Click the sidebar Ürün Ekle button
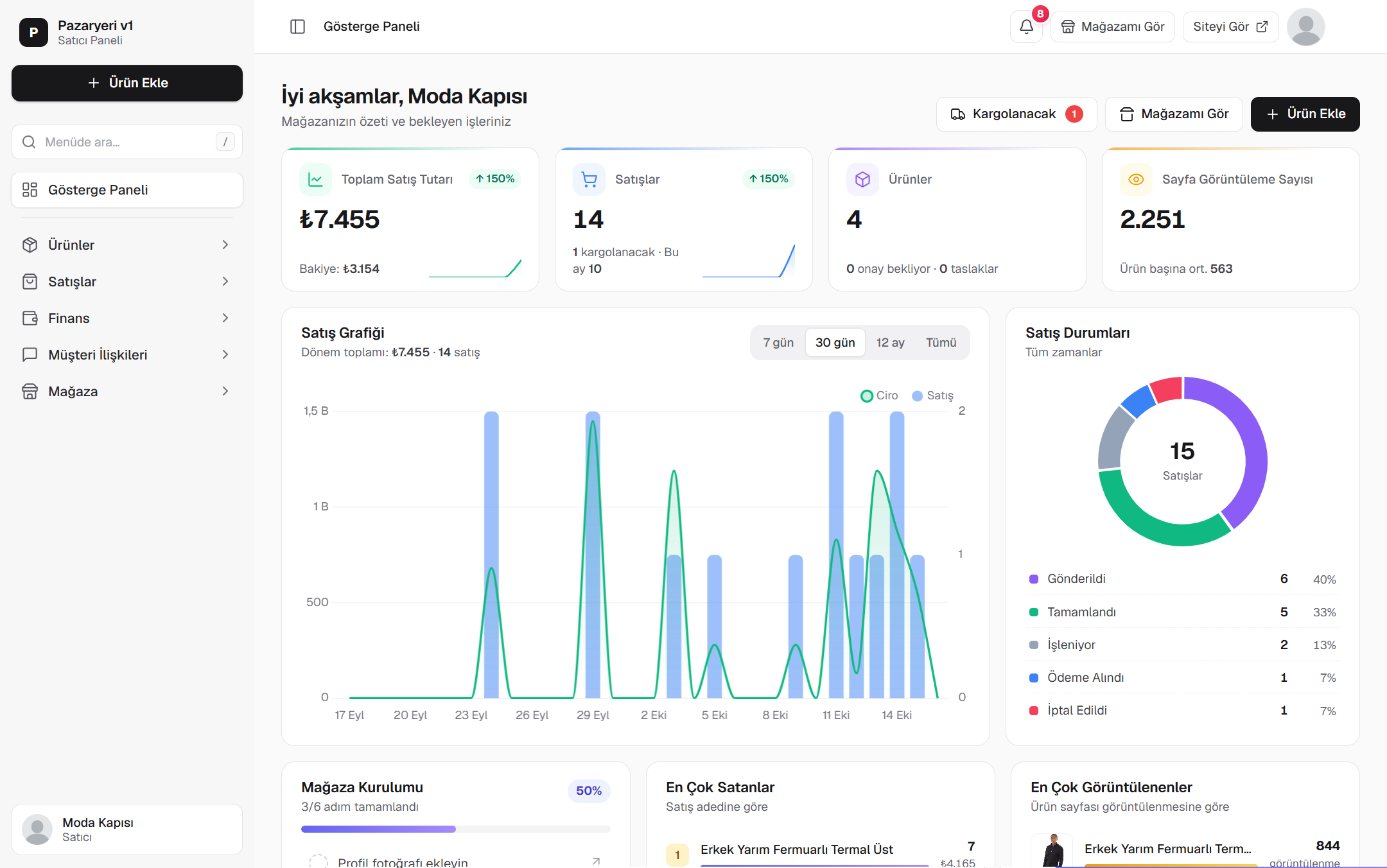Screen dimensions: 1387x868 tap(127, 83)
